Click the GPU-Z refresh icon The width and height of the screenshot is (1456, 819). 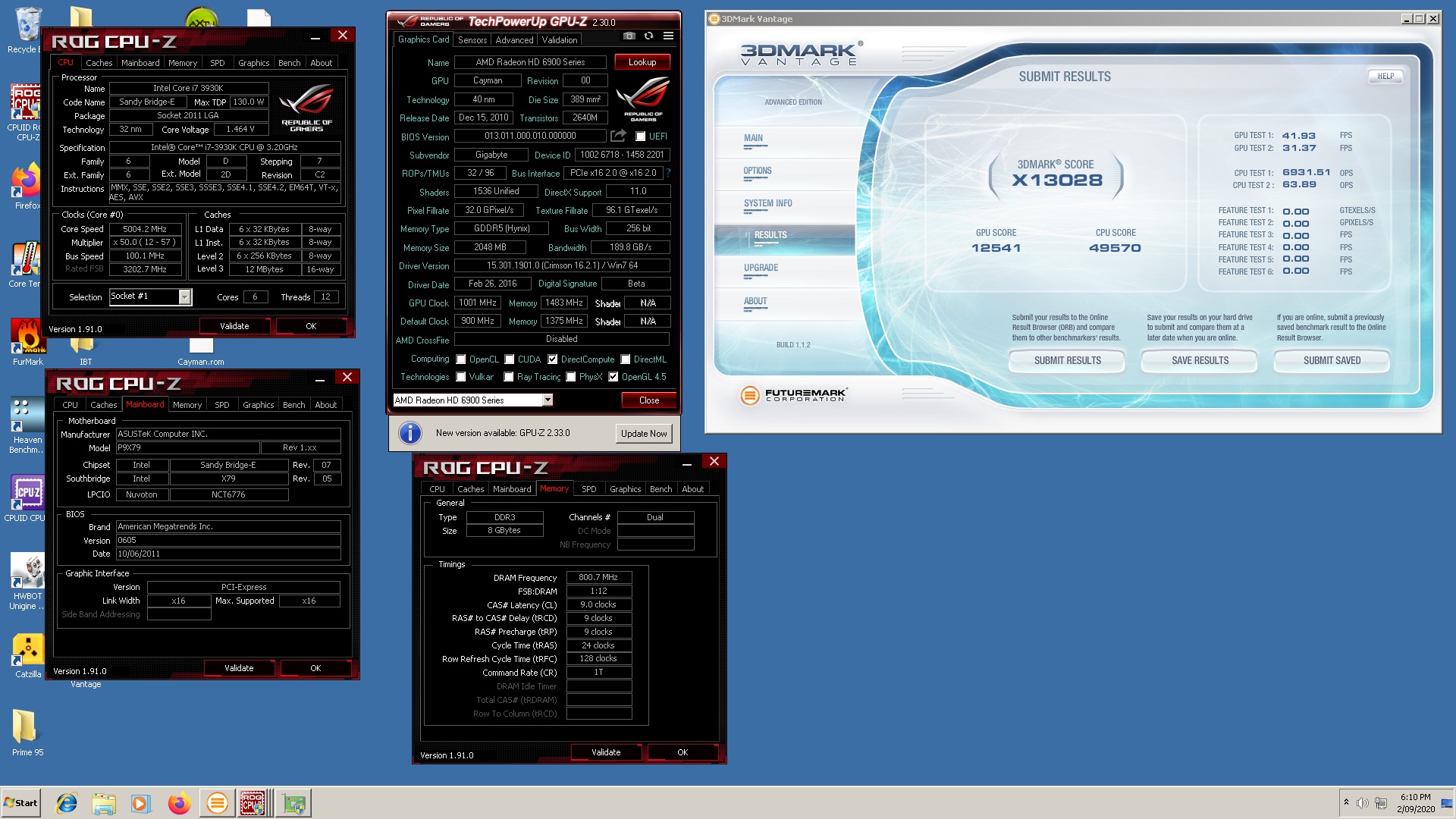pyautogui.click(x=648, y=36)
